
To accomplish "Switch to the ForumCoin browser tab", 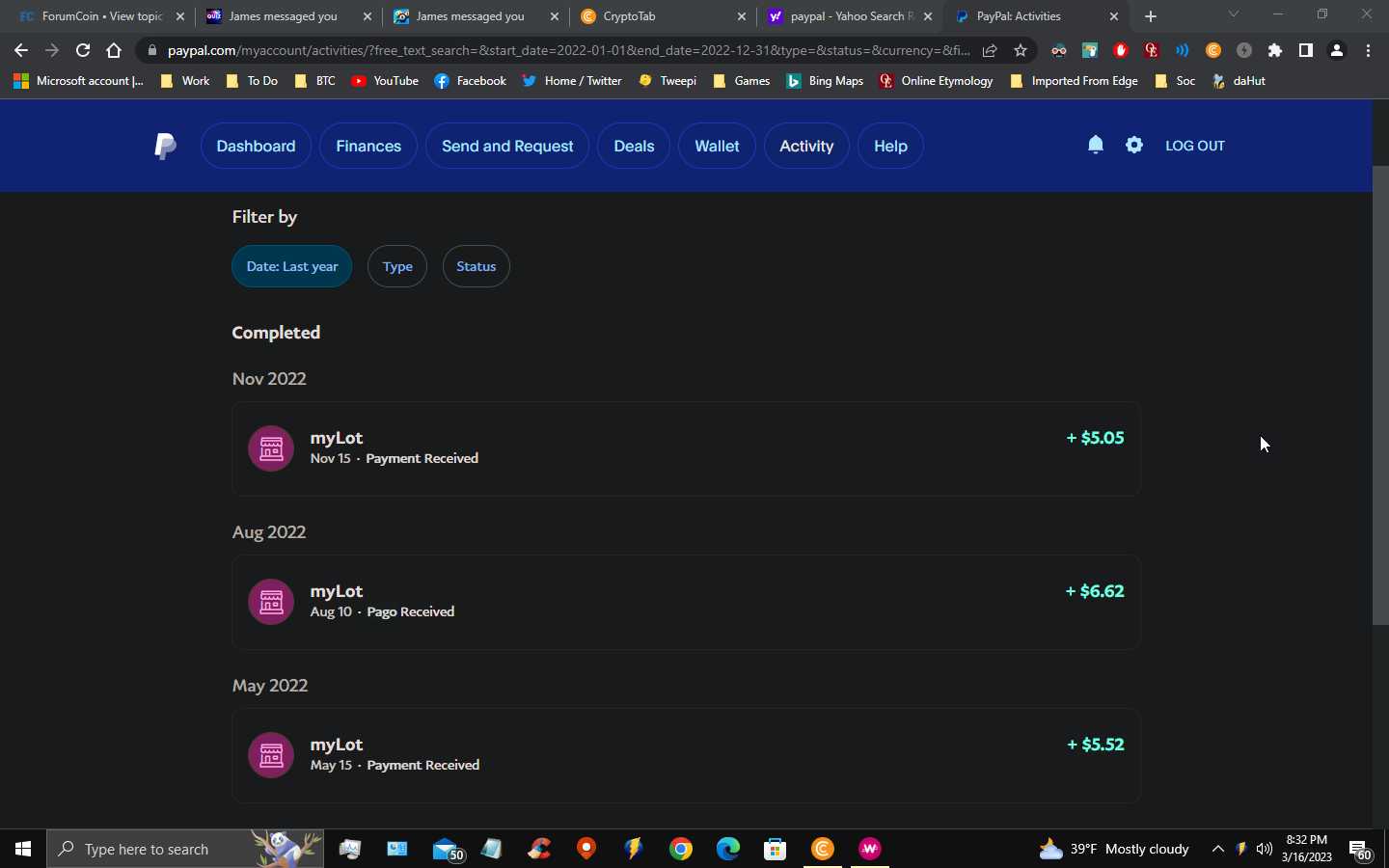I will [101, 16].
